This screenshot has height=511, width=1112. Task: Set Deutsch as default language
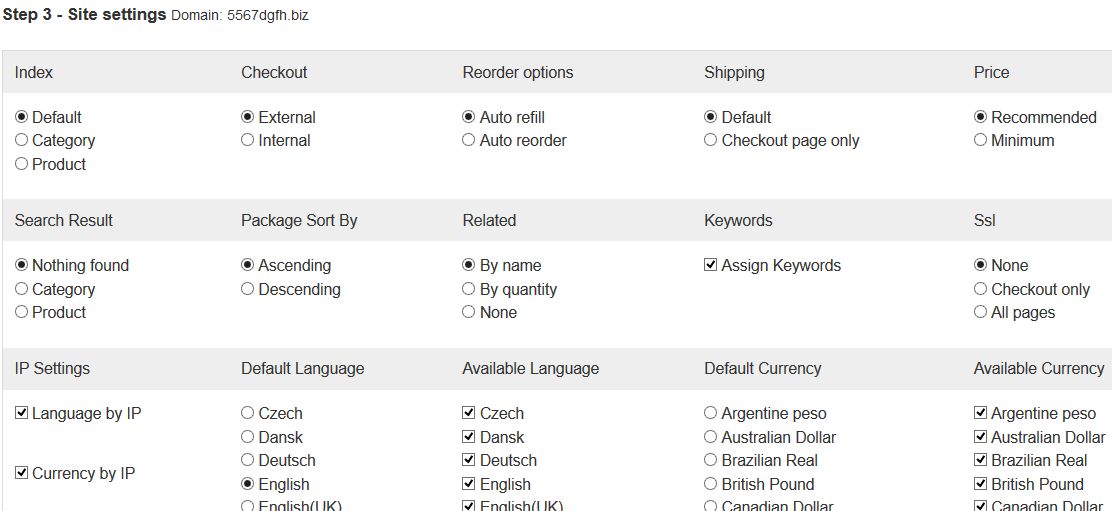[247, 460]
